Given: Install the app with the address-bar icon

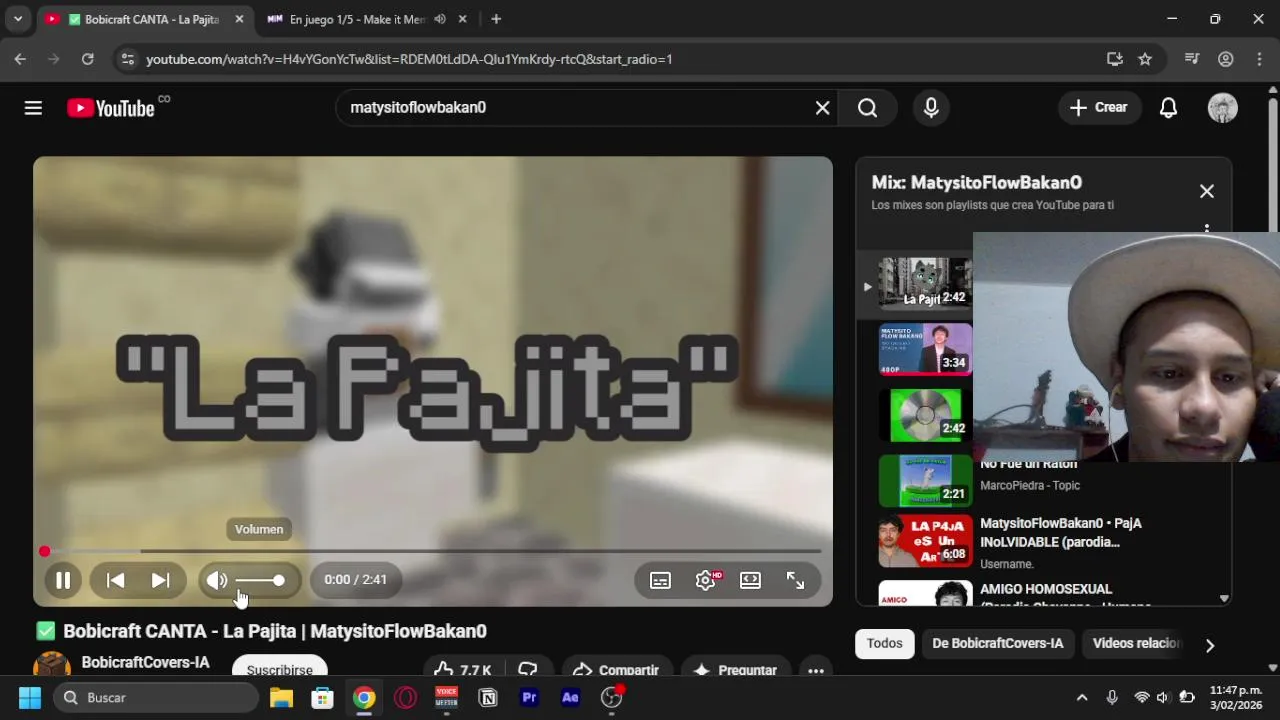Looking at the screenshot, I should click(1115, 59).
